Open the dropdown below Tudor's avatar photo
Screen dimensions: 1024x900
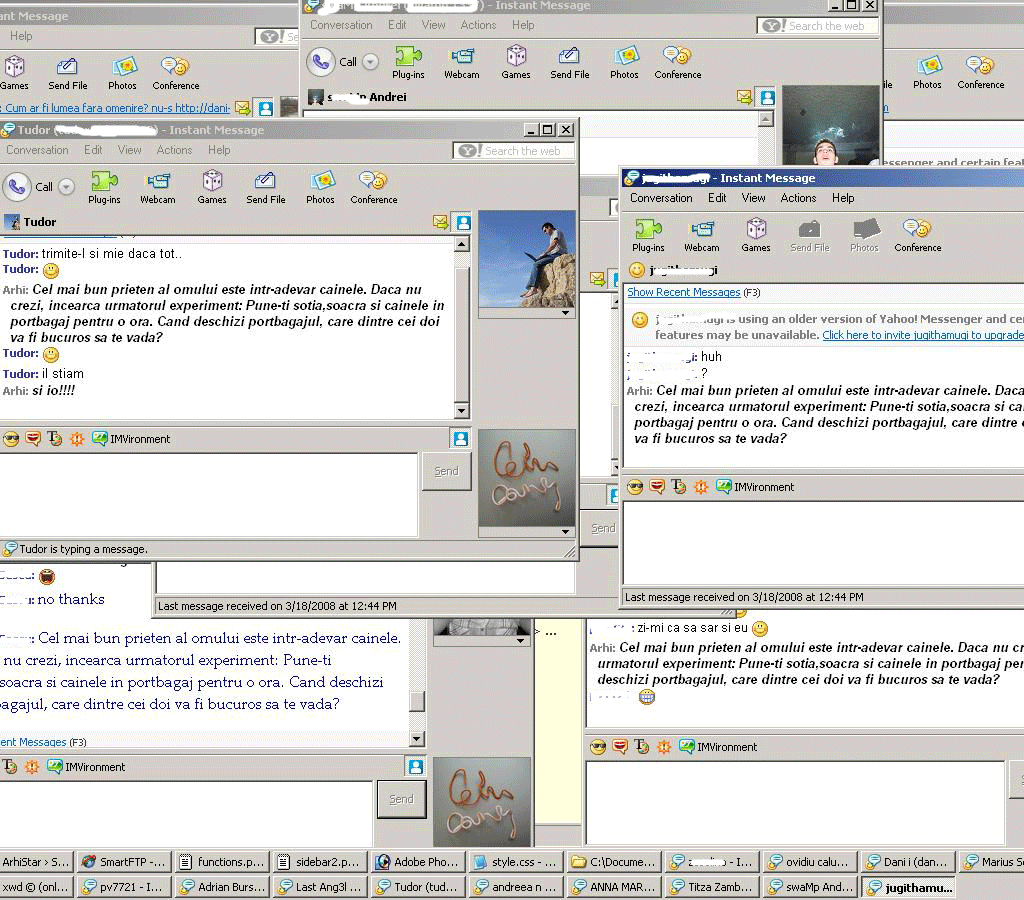(566, 313)
